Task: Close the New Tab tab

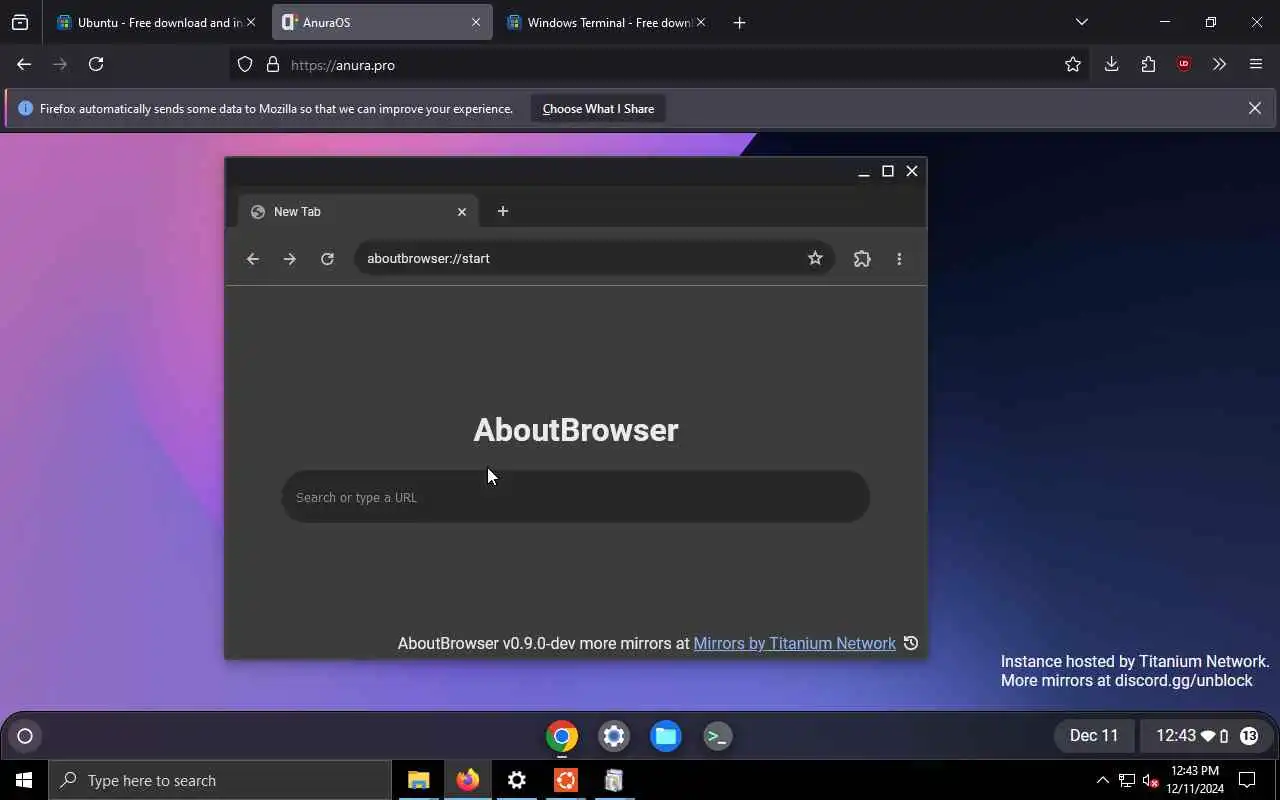Action: coord(462,212)
